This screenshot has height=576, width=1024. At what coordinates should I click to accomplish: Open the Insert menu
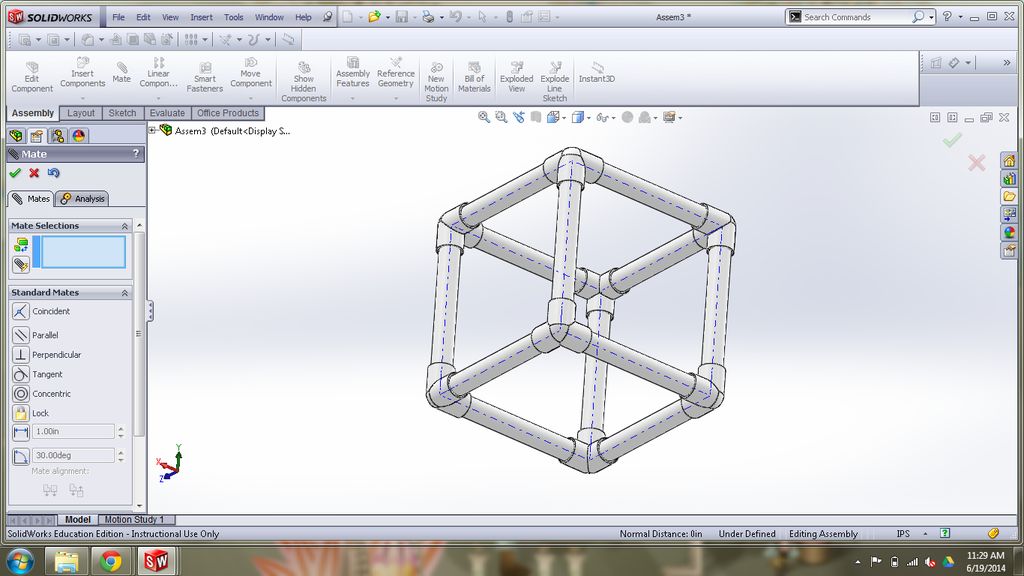click(201, 18)
